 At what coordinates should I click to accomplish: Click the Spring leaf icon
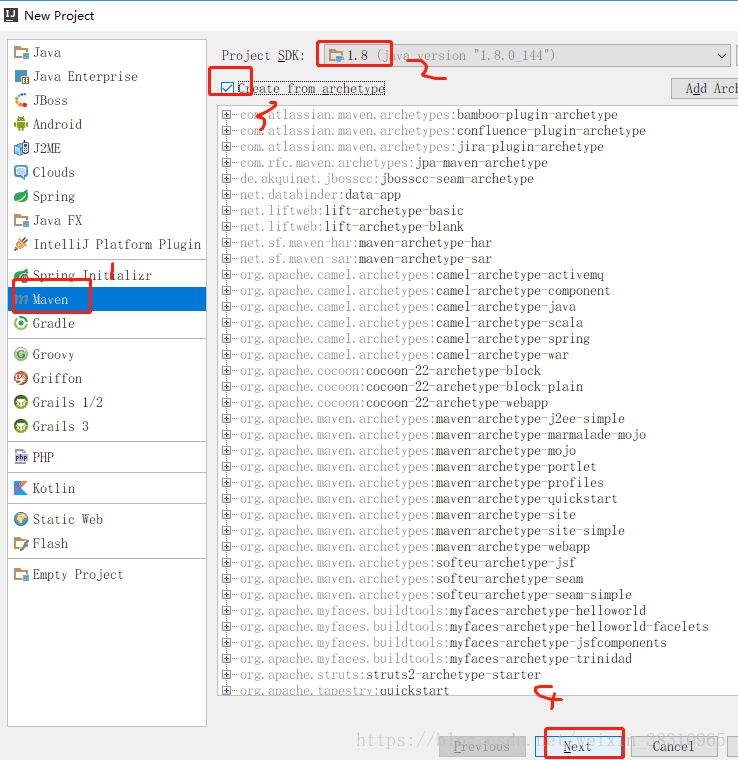click(x=21, y=196)
